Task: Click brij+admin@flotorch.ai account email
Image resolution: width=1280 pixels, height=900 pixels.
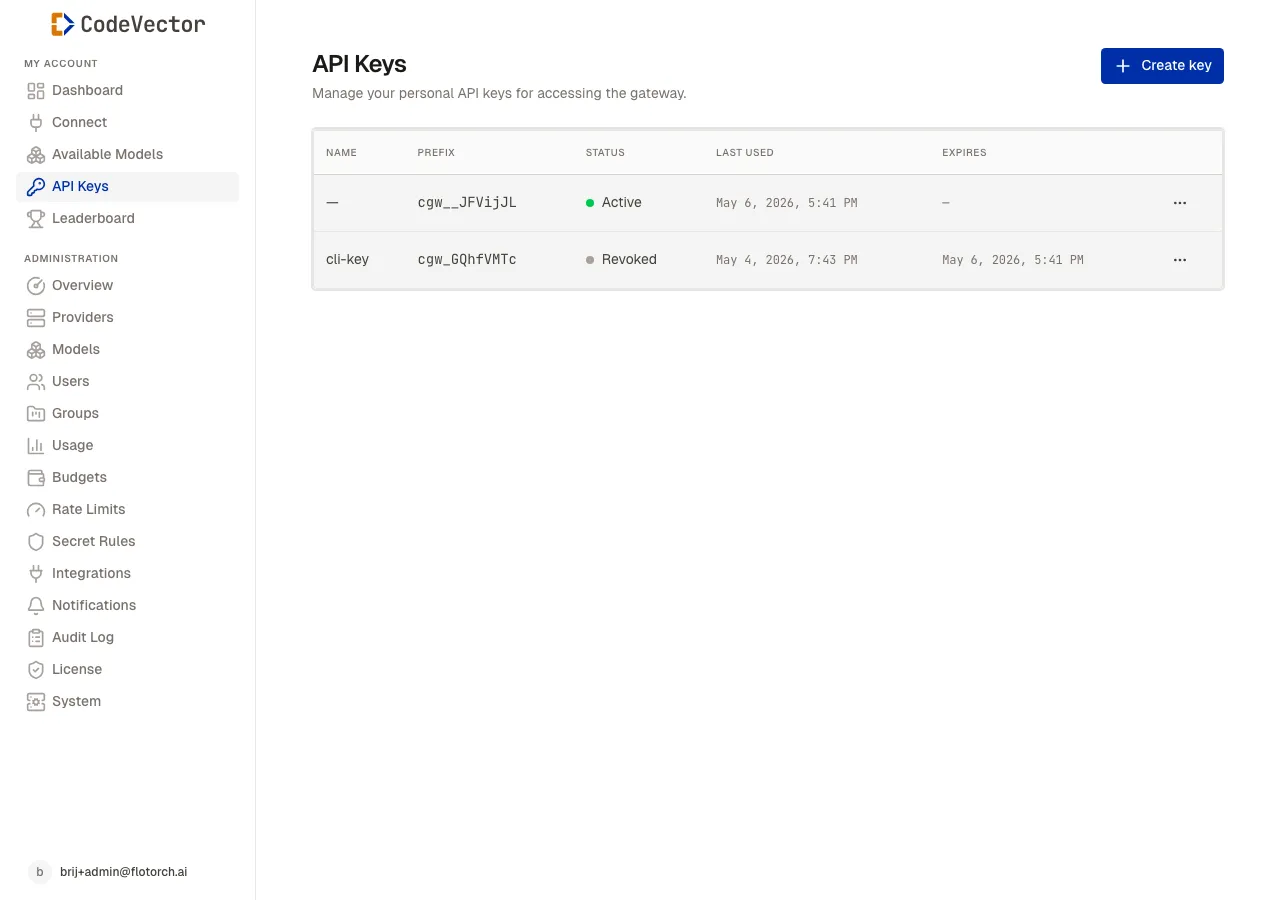Action: [124, 872]
